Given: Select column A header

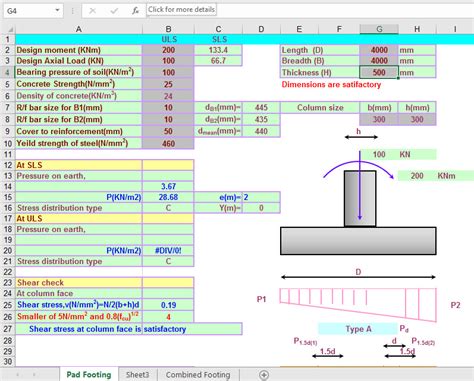Looking at the screenshot, I should [79, 29].
